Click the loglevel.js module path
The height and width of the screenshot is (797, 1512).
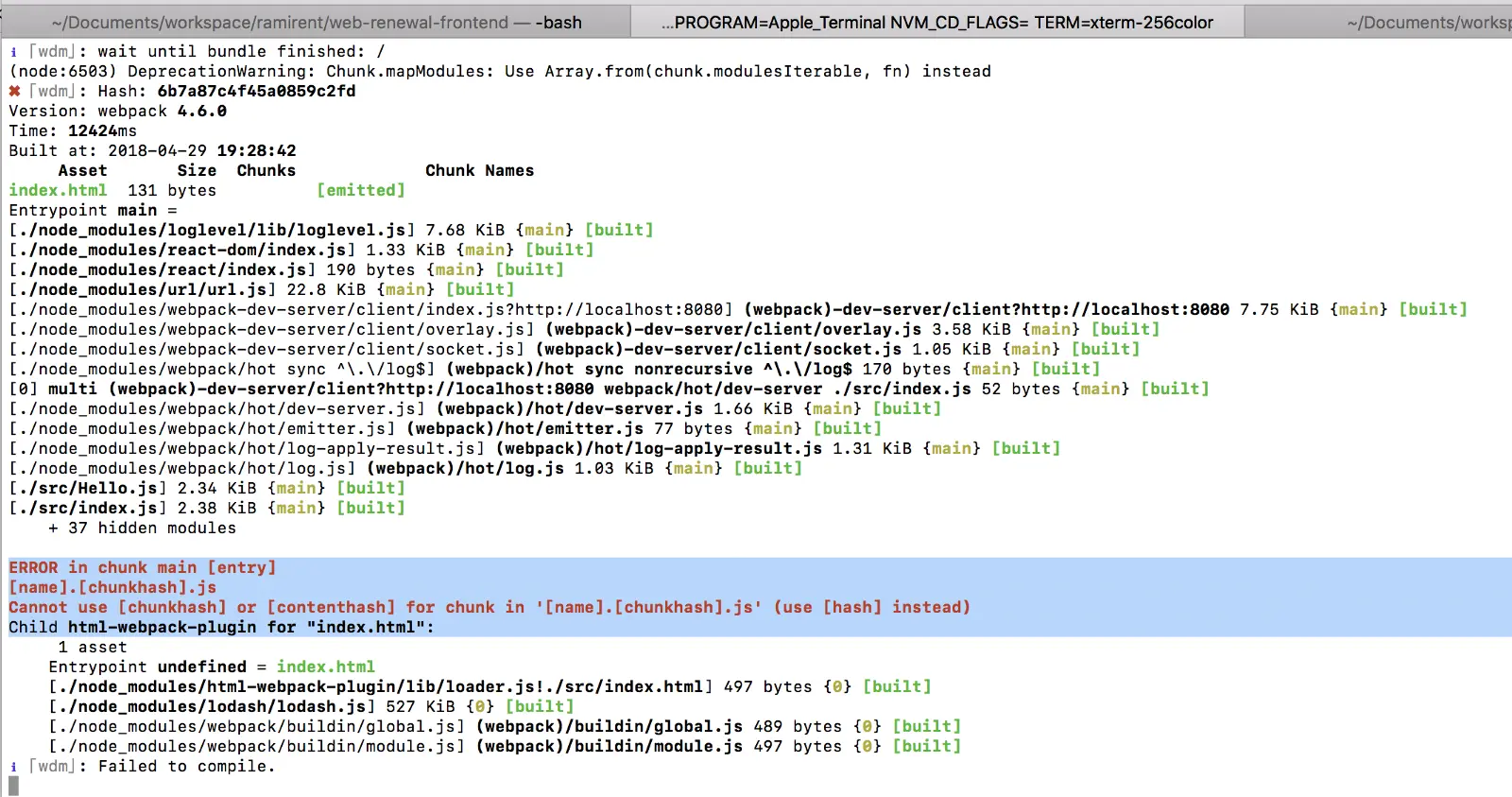pos(212,230)
